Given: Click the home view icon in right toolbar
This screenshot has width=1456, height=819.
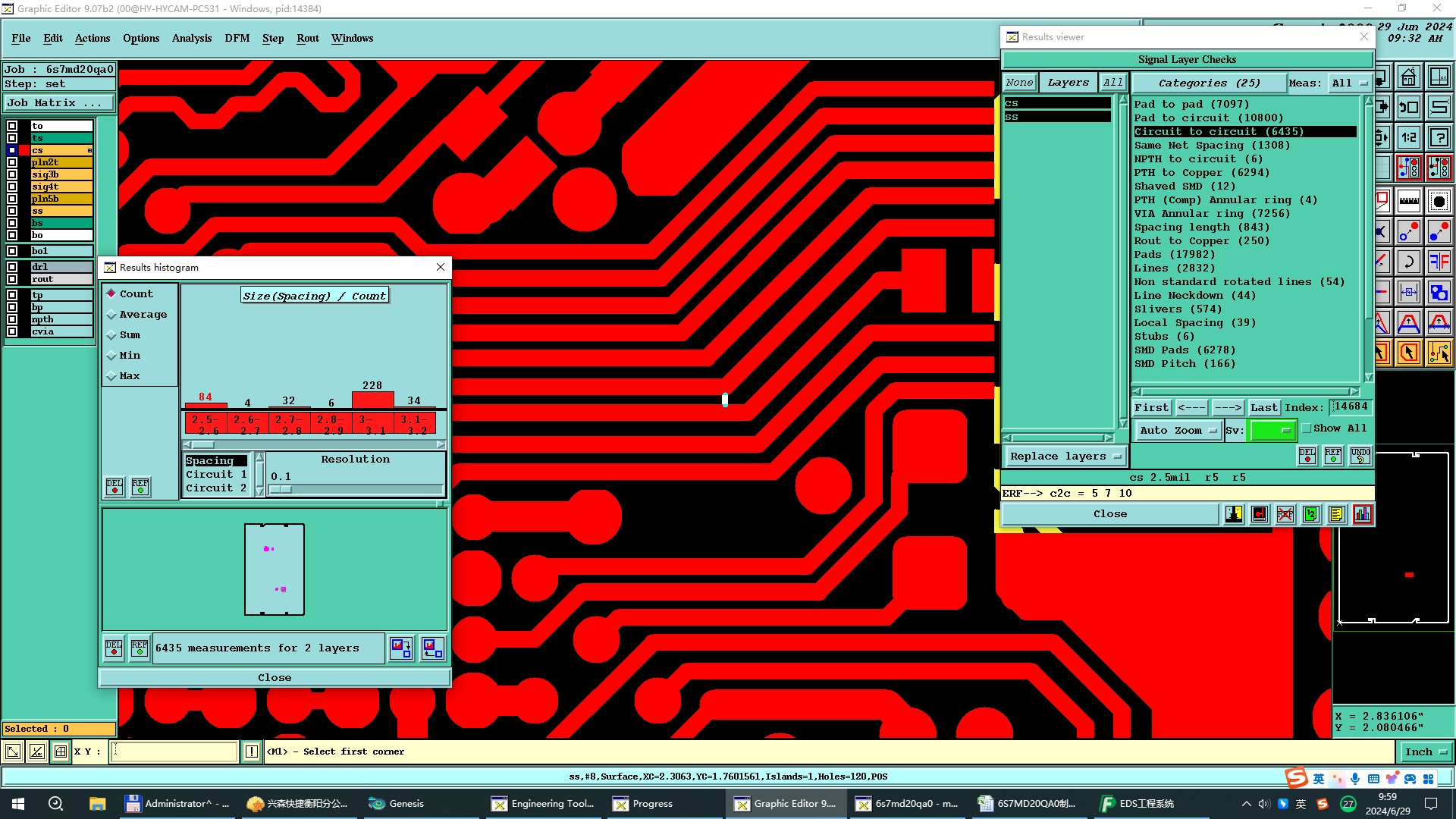Looking at the screenshot, I should [1408, 77].
